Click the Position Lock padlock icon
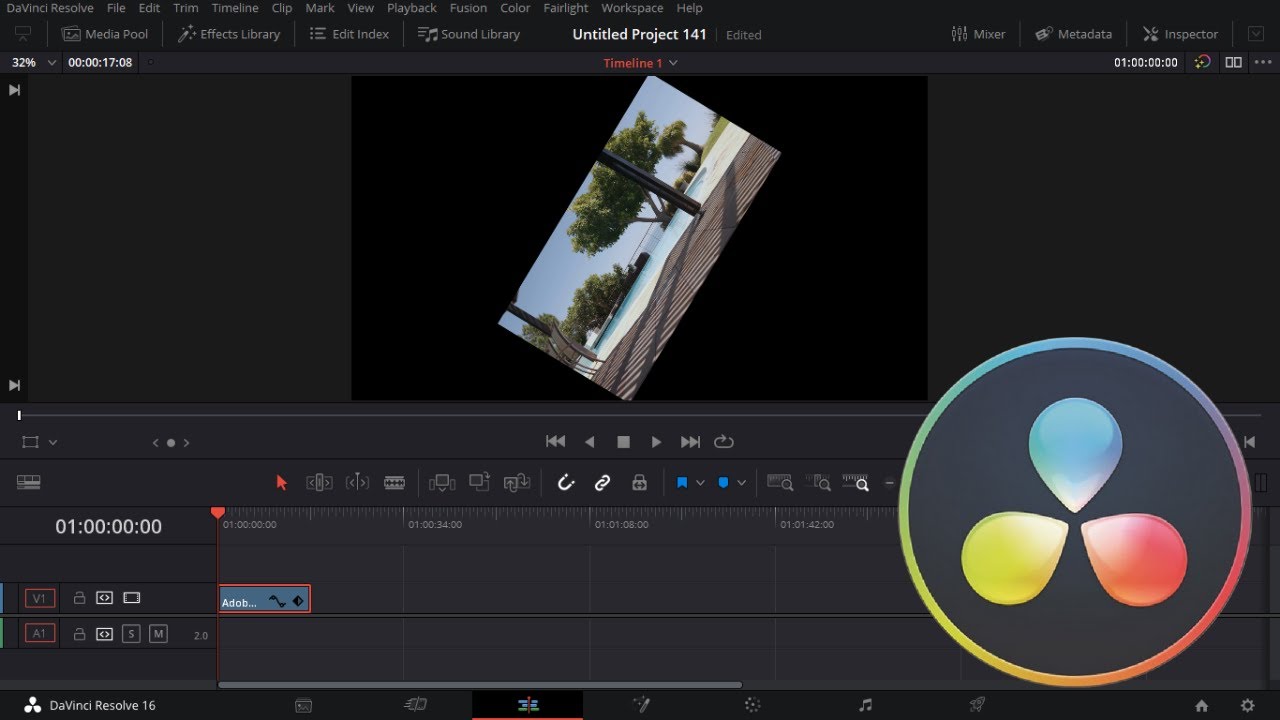 [639, 483]
